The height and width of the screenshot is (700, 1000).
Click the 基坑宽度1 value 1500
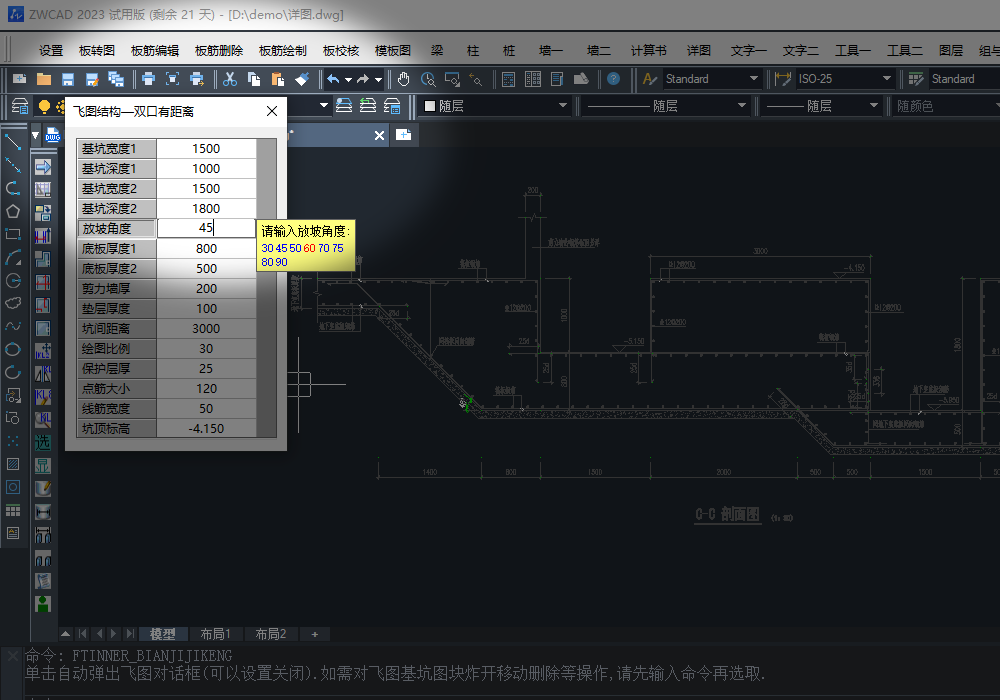click(x=206, y=149)
